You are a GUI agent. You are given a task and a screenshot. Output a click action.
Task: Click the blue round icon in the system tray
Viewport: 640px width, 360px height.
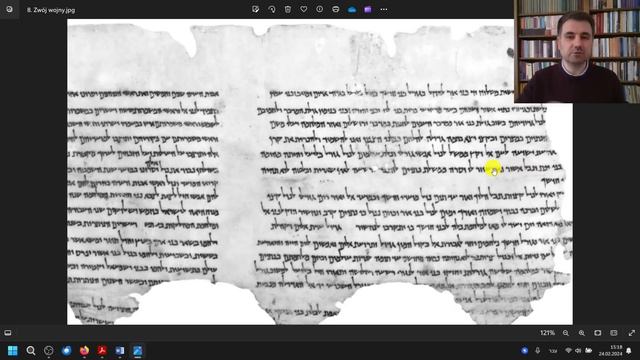[x=524, y=351]
